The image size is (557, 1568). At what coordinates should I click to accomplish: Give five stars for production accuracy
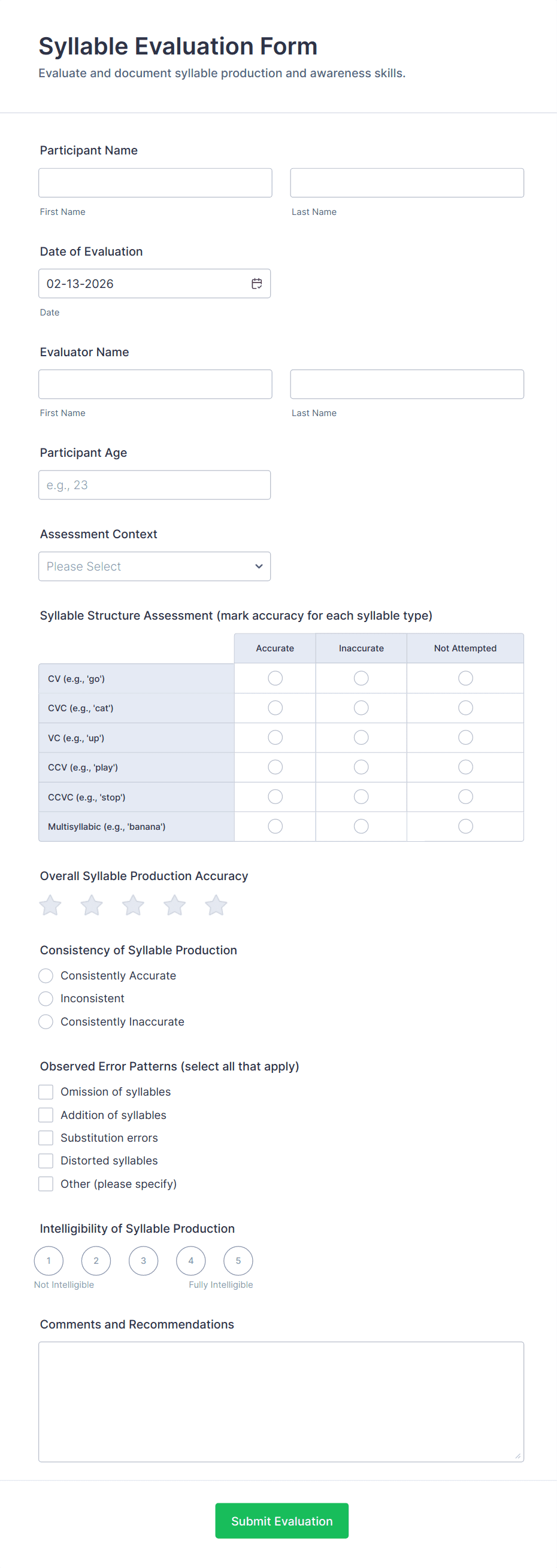tap(216, 905)
